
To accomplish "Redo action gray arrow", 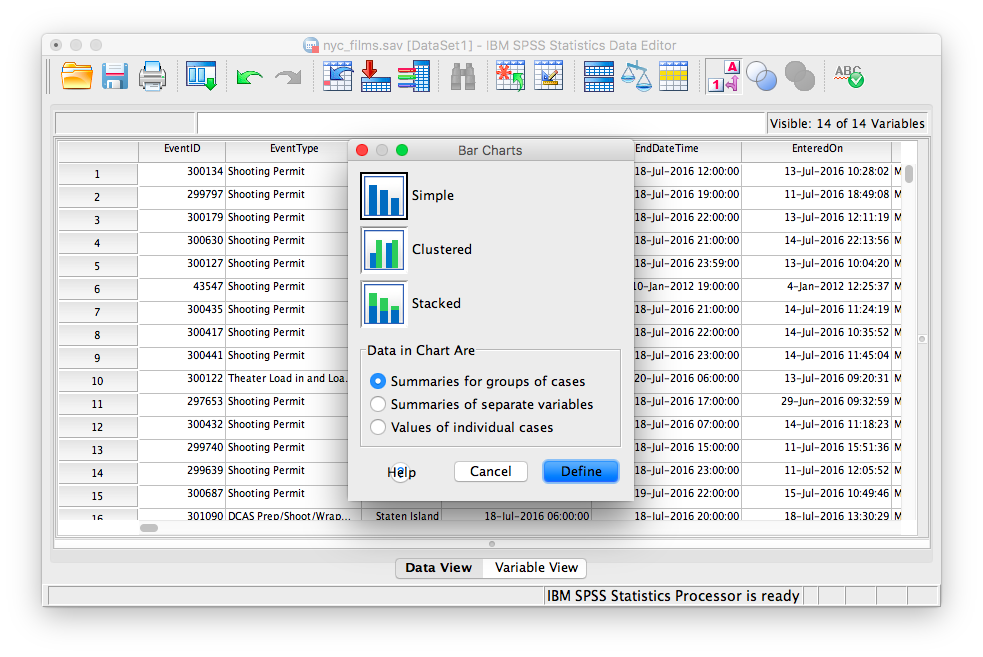I will tap(288, 77).
